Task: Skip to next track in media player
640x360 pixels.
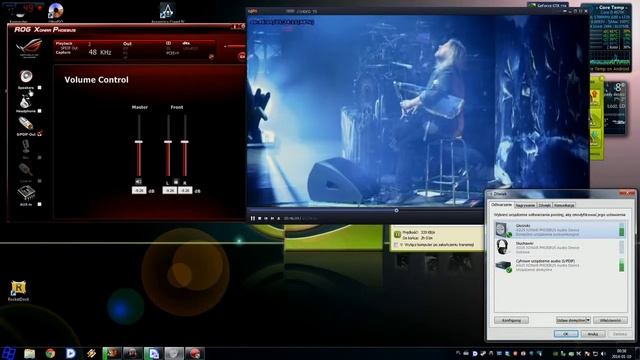Action: (x=272, y=218)
